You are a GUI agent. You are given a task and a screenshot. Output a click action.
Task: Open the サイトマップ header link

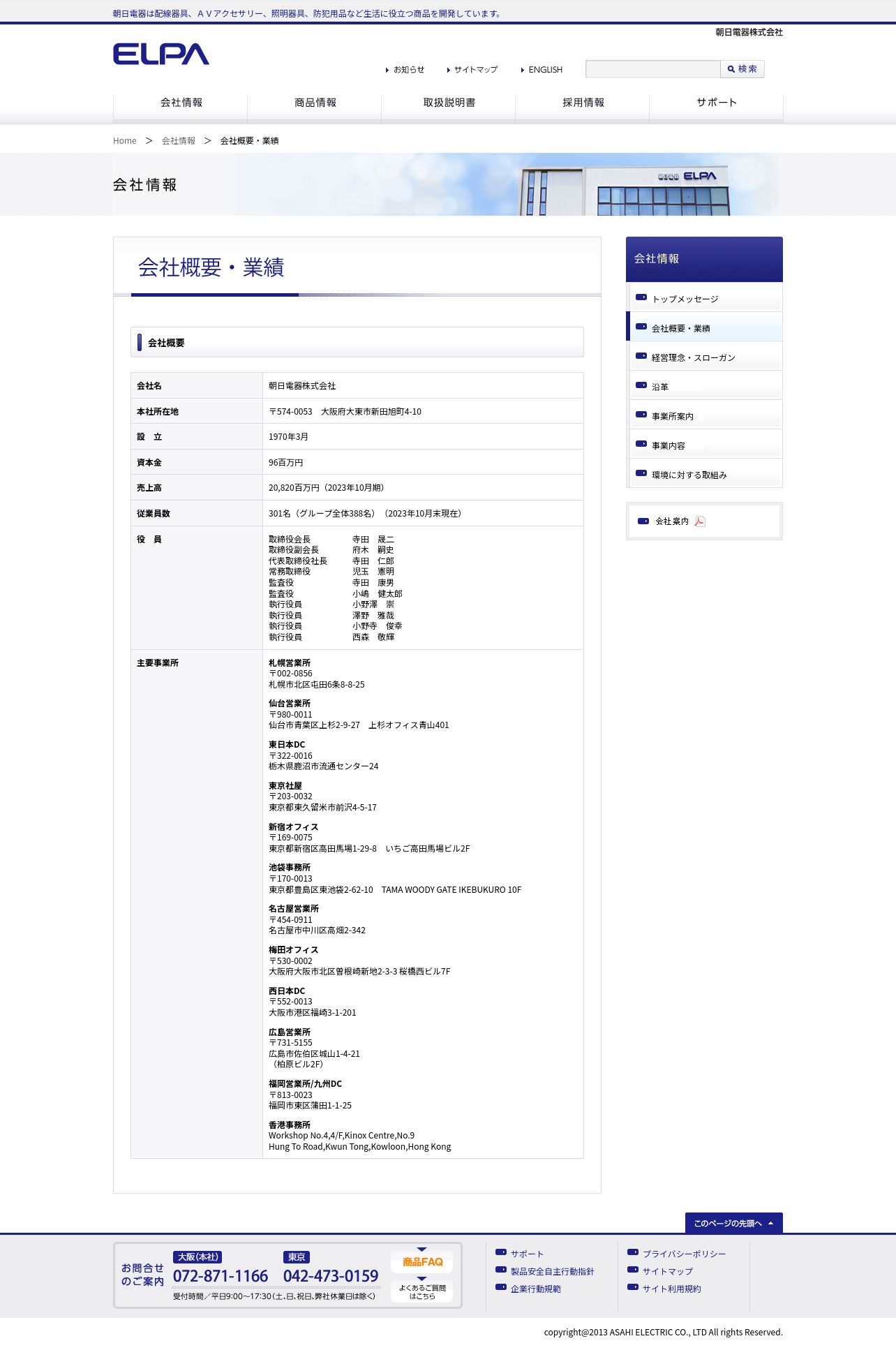(x=472, y=70)
